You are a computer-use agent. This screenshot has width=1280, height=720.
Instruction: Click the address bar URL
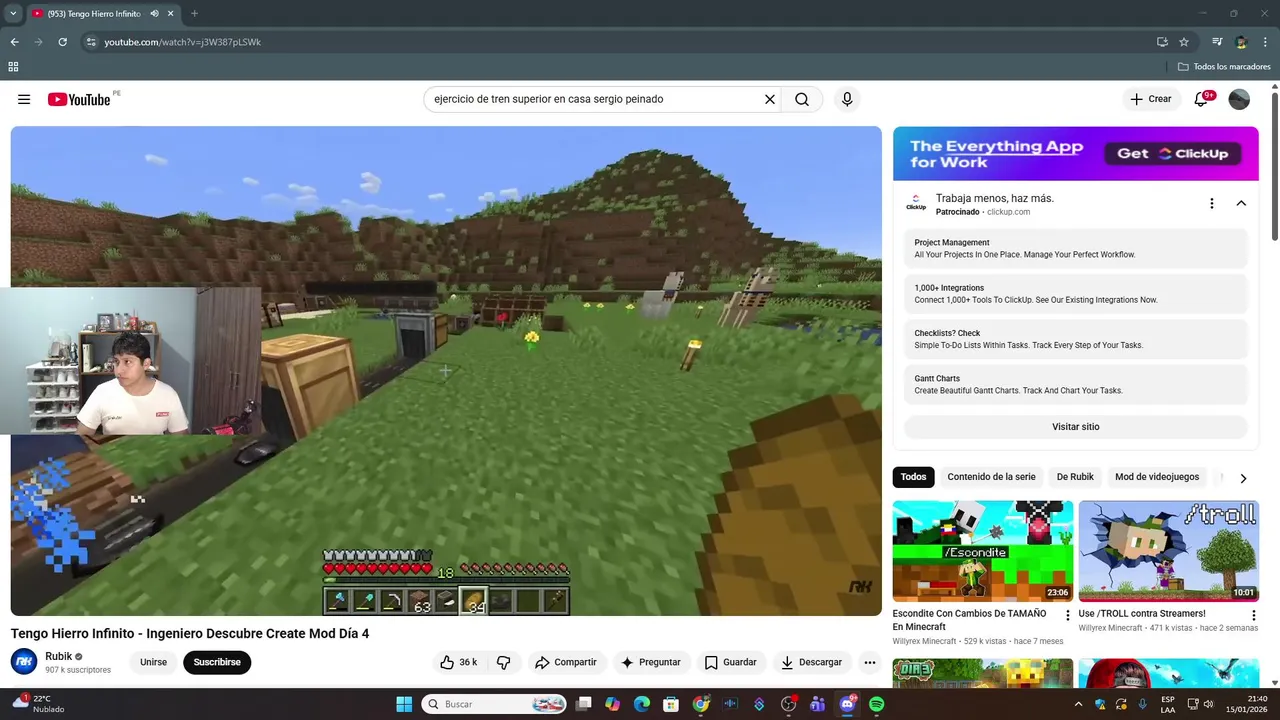tap(183, 42)
